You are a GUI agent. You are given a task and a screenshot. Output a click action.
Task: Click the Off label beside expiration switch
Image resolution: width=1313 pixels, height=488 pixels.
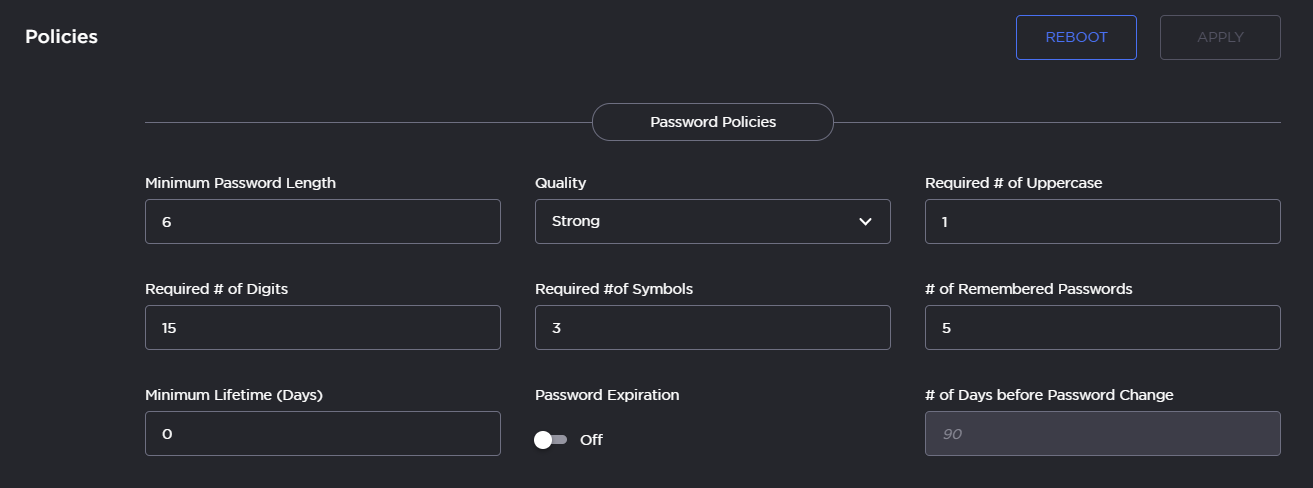click(591, 440)
